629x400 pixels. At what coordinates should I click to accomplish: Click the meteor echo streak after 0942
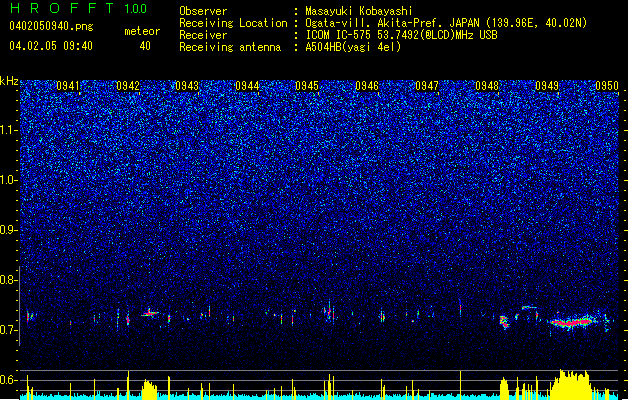tap(150, 313)
